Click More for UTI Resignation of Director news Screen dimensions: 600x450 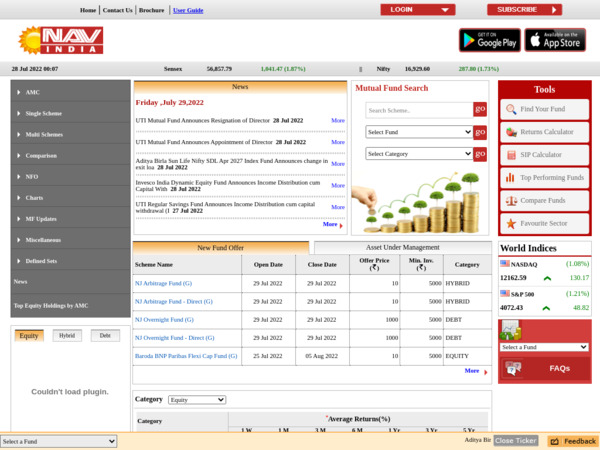[338, 120]
